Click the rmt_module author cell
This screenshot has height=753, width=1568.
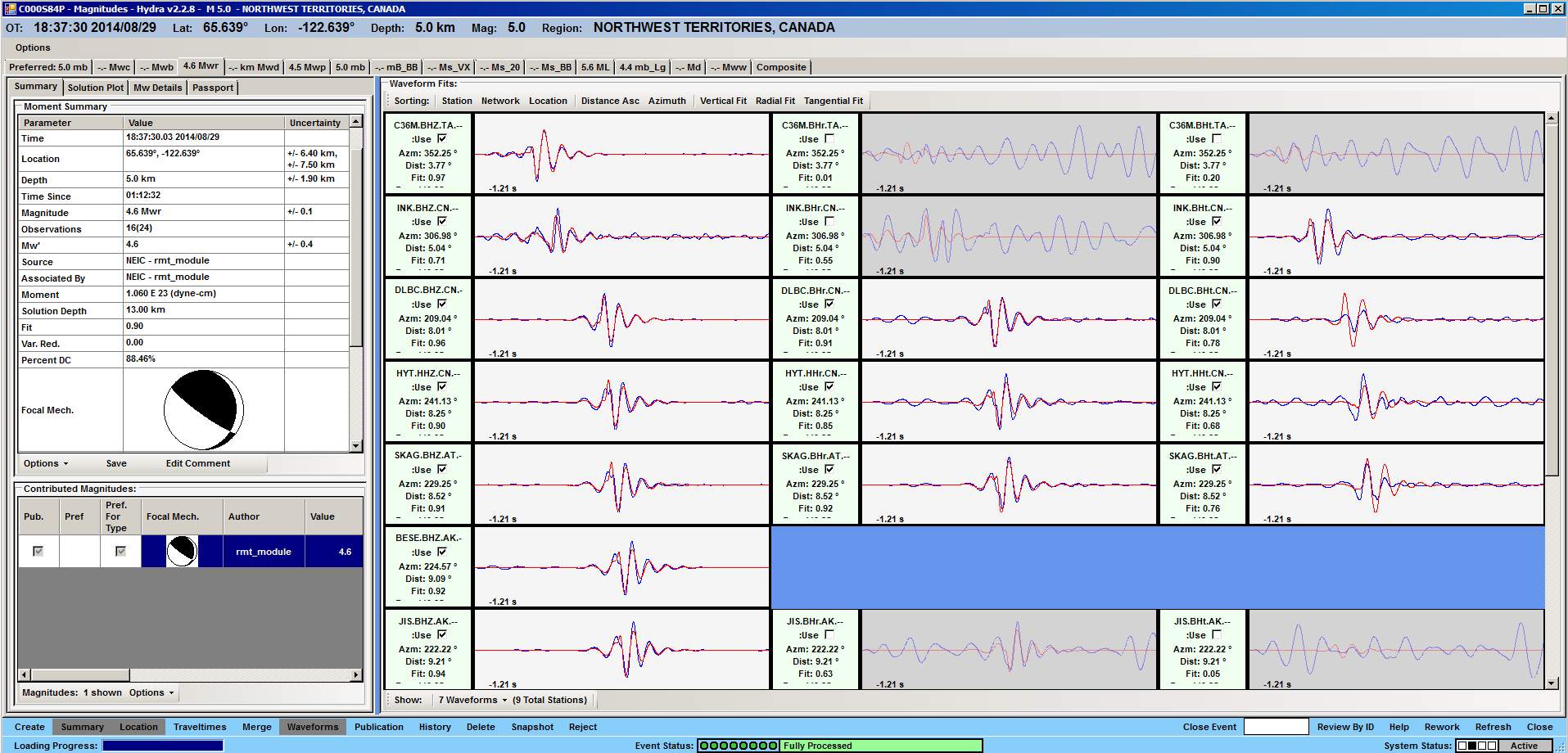pyautogui.click(x=264, y=552)
